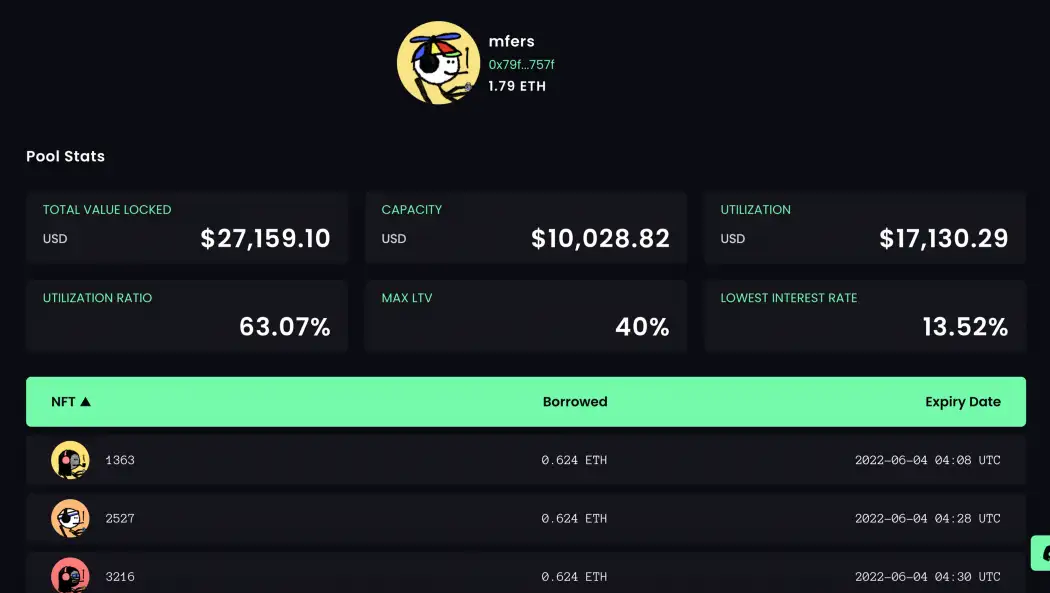Open NFT 2527 avatar thumbnail
The image size is (1050, 593).
[x=70, y=518]
